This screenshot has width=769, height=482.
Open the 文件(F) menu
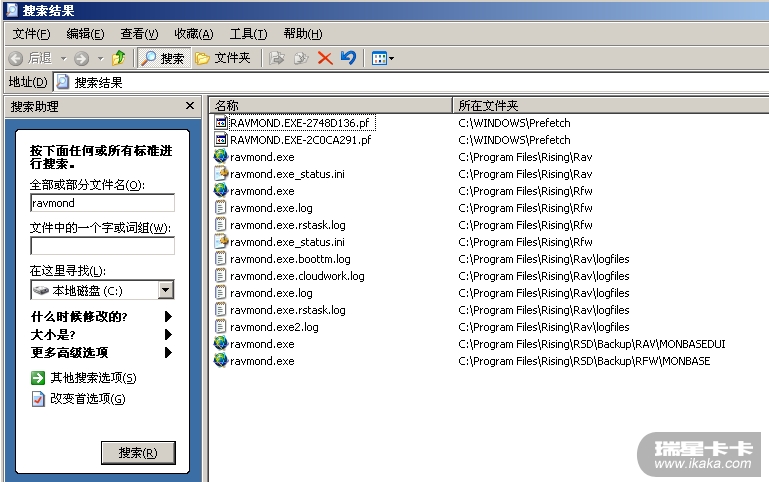click(31, 34)
